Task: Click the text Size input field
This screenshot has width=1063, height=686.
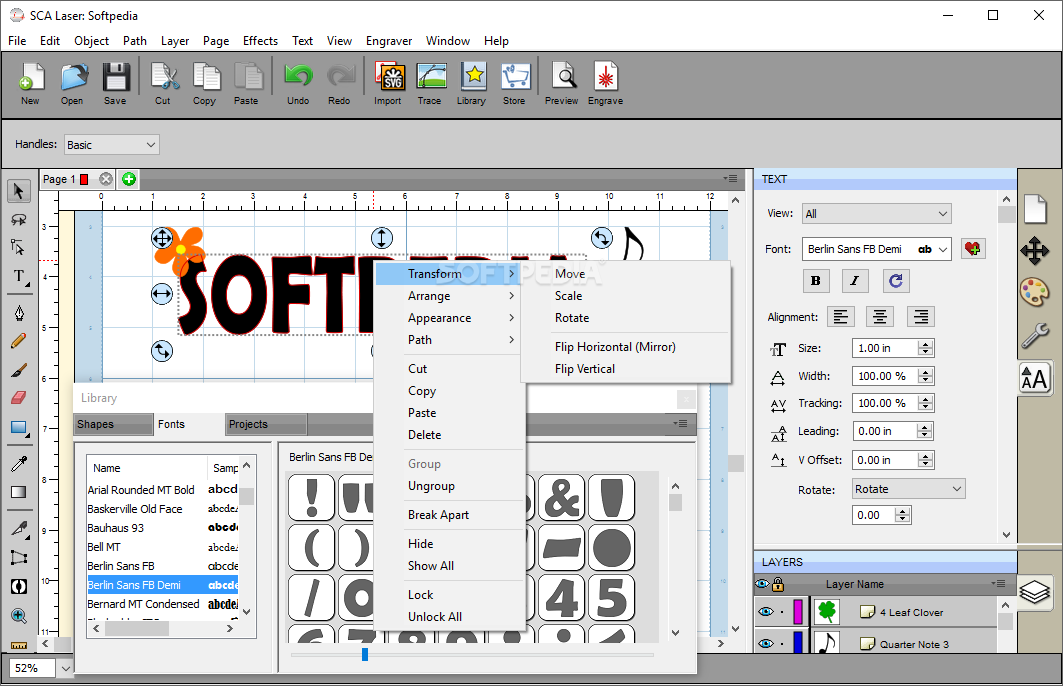Action: [x=884, y=348]
